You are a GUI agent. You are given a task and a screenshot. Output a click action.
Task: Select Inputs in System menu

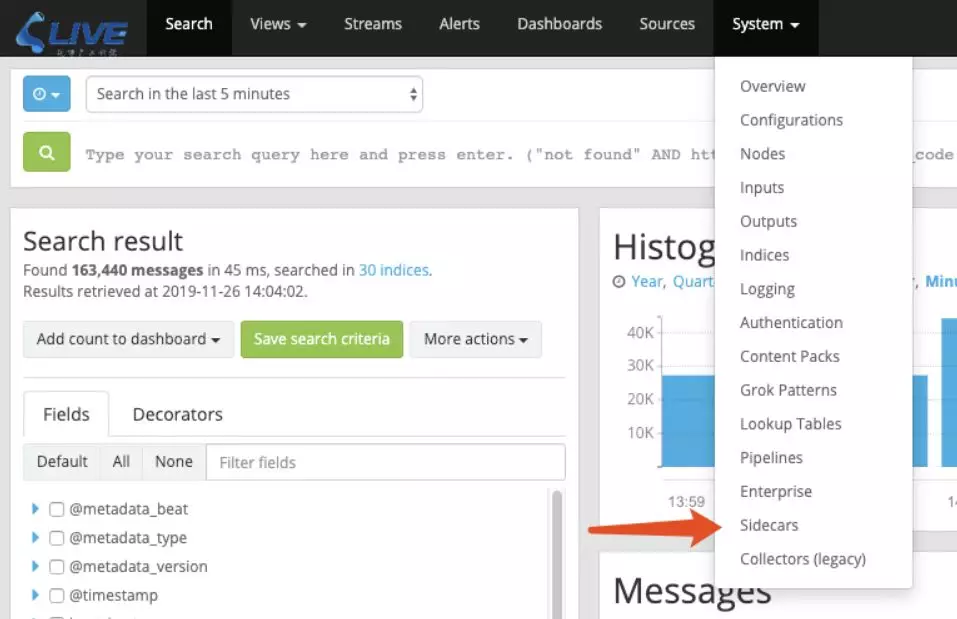coord(762,188)
